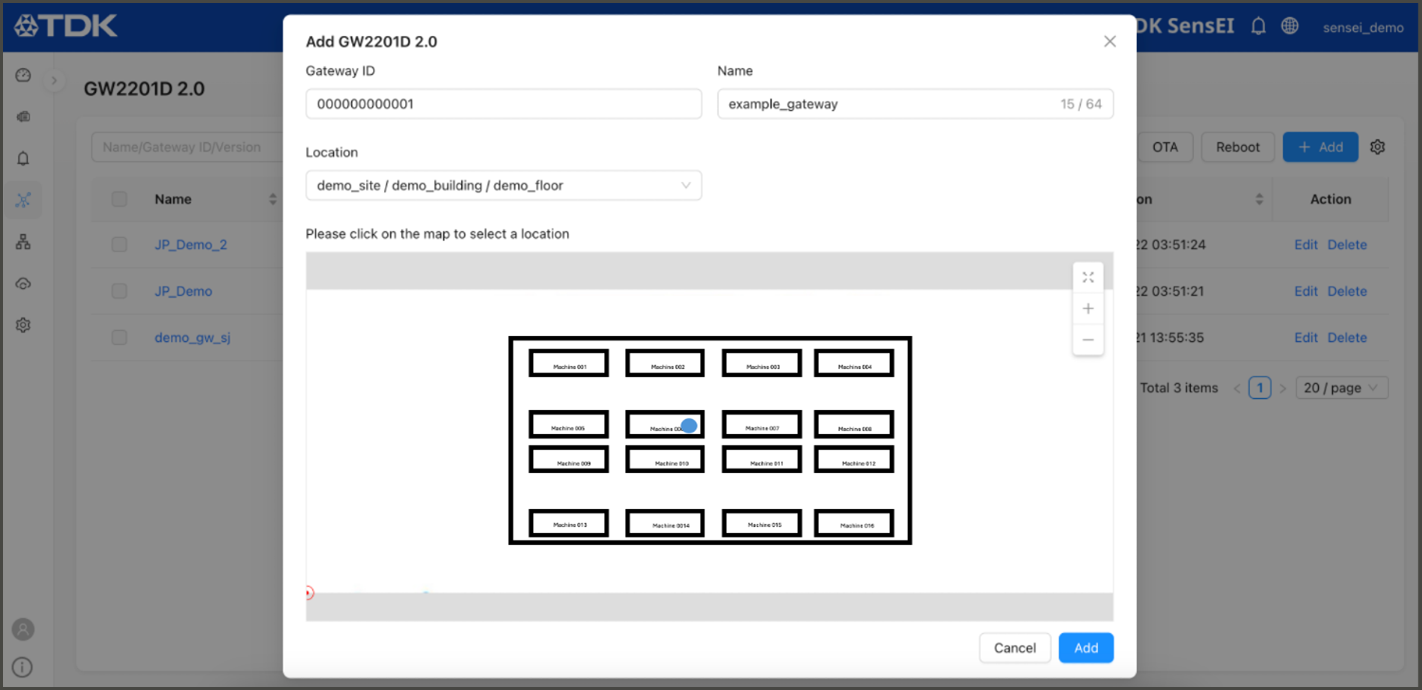The width and height of the screenshot is (1422, 690).
Task: Click next page arrow in pagination
Action: tap(1283, 388)
